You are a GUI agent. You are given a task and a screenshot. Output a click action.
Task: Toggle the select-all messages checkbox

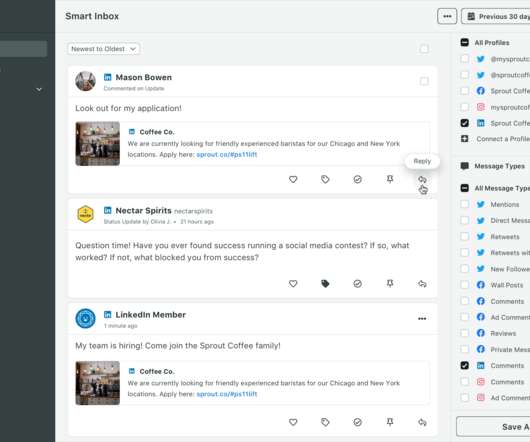tap(424, 49)
